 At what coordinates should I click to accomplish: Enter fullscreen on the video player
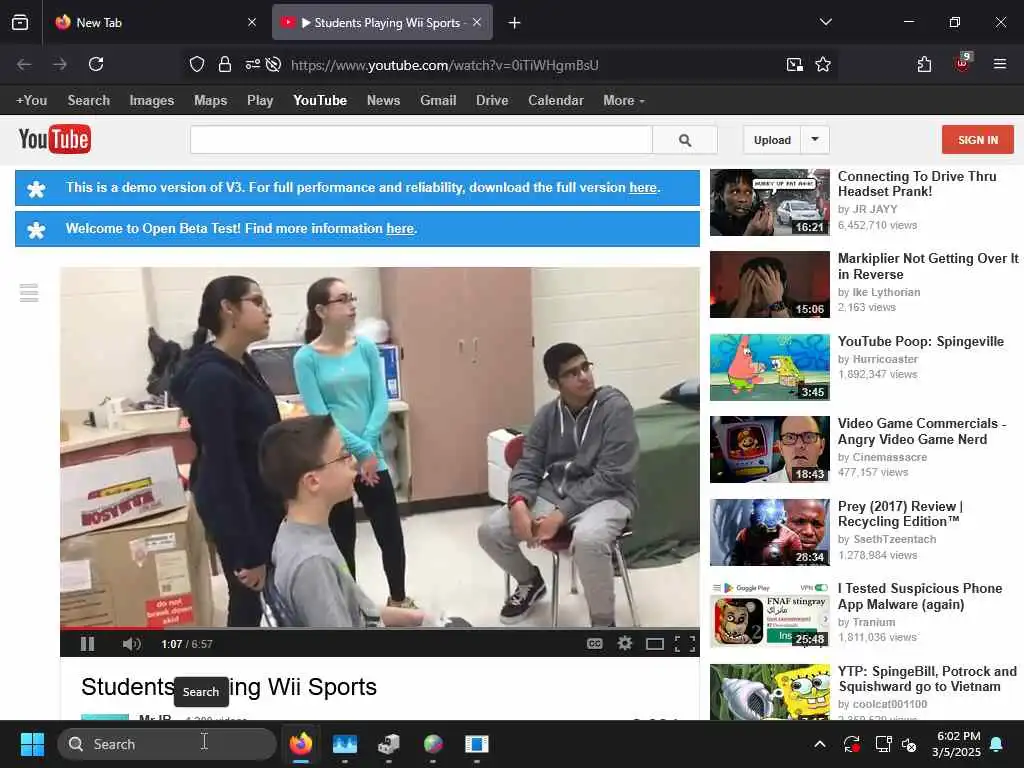(x=684, y=644)
